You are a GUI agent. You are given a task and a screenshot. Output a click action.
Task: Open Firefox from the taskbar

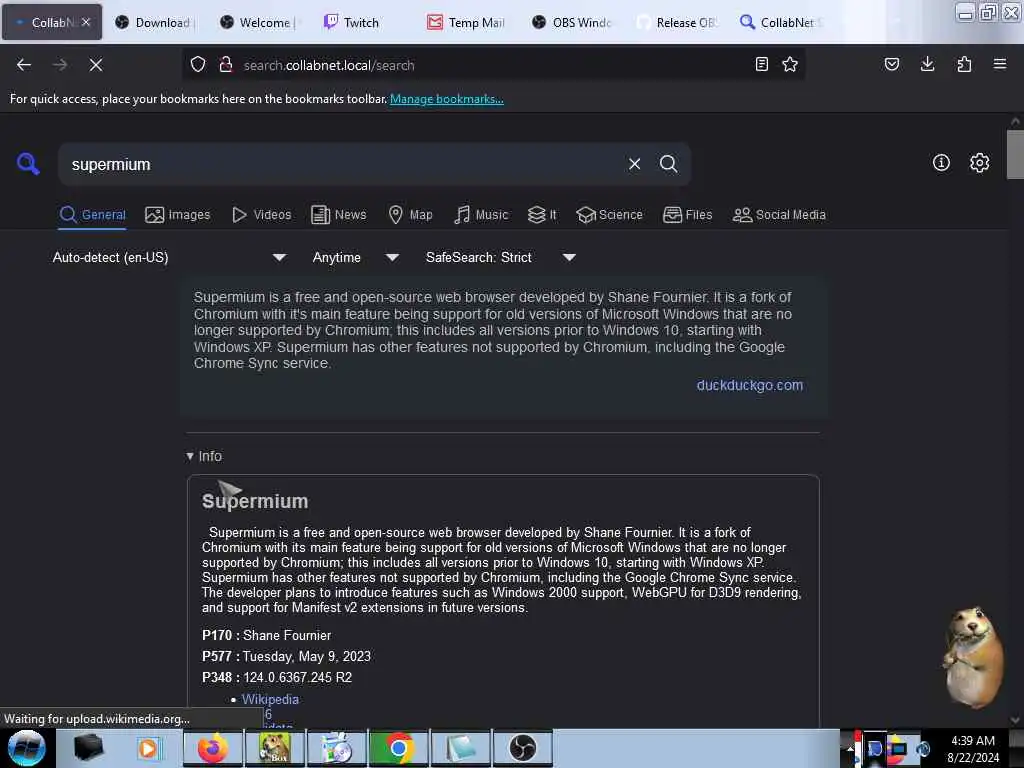click(213, 748)
